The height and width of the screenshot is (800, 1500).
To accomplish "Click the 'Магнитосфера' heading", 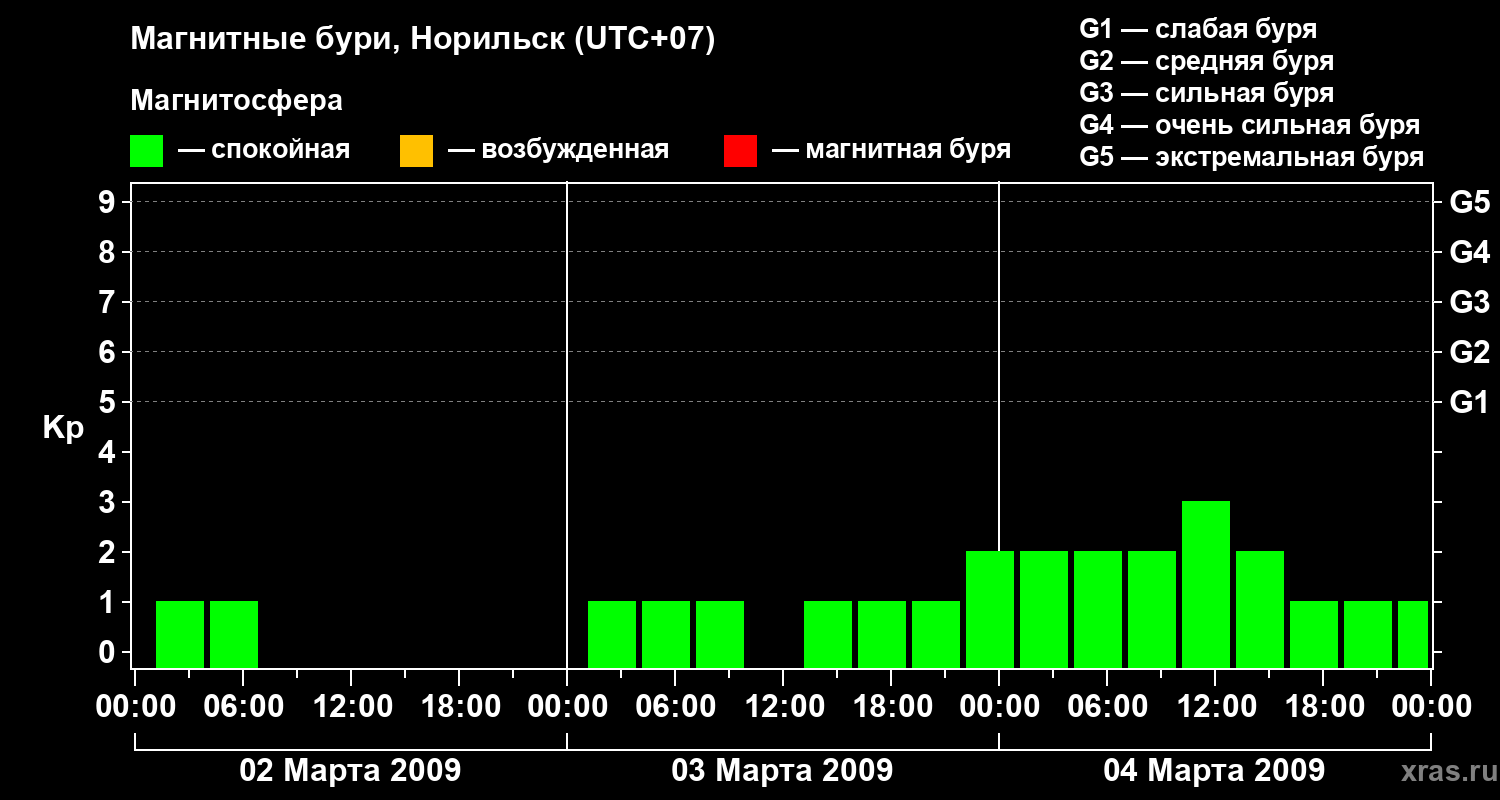I will tap(236, 101).
